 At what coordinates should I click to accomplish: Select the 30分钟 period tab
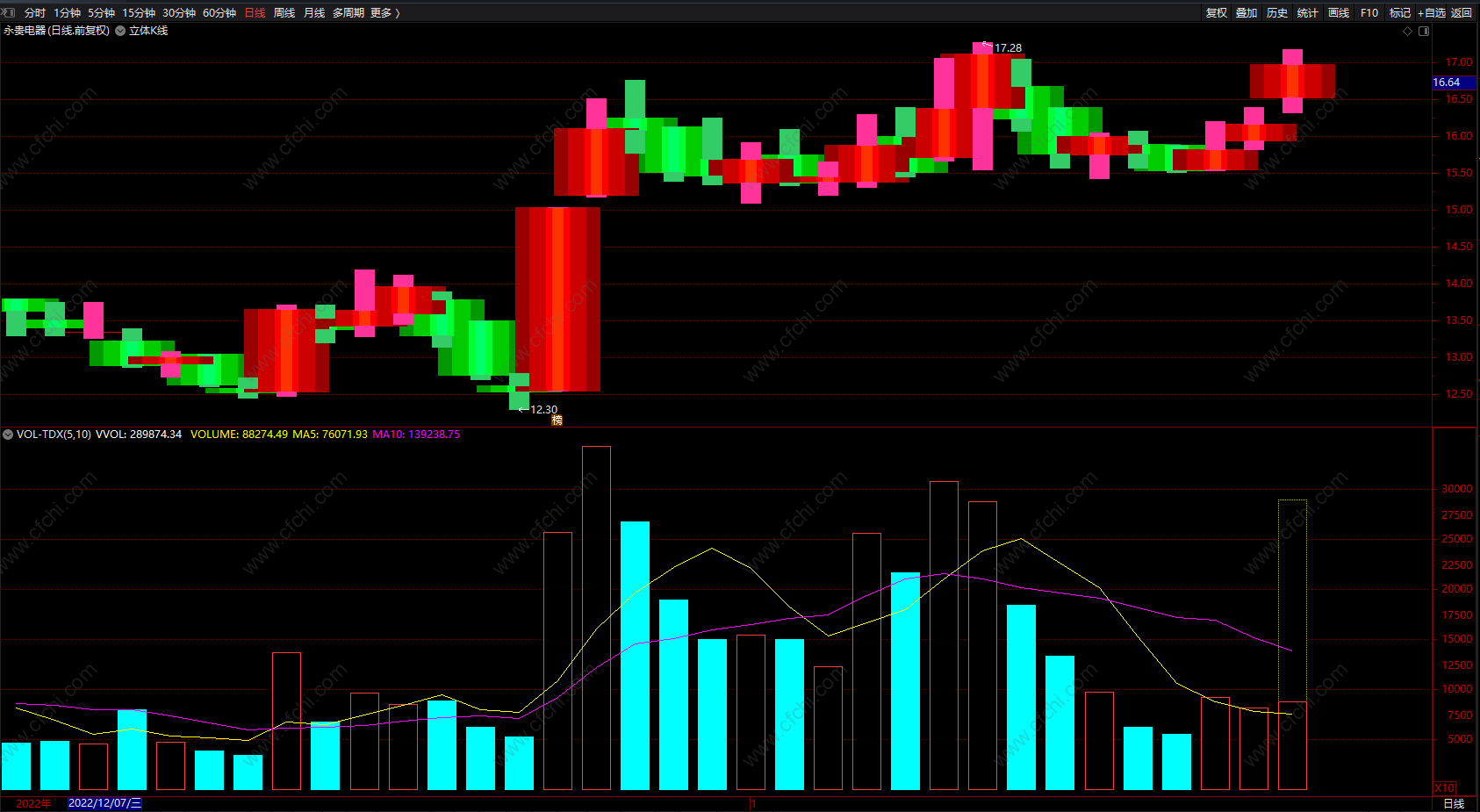click(179, 13)
